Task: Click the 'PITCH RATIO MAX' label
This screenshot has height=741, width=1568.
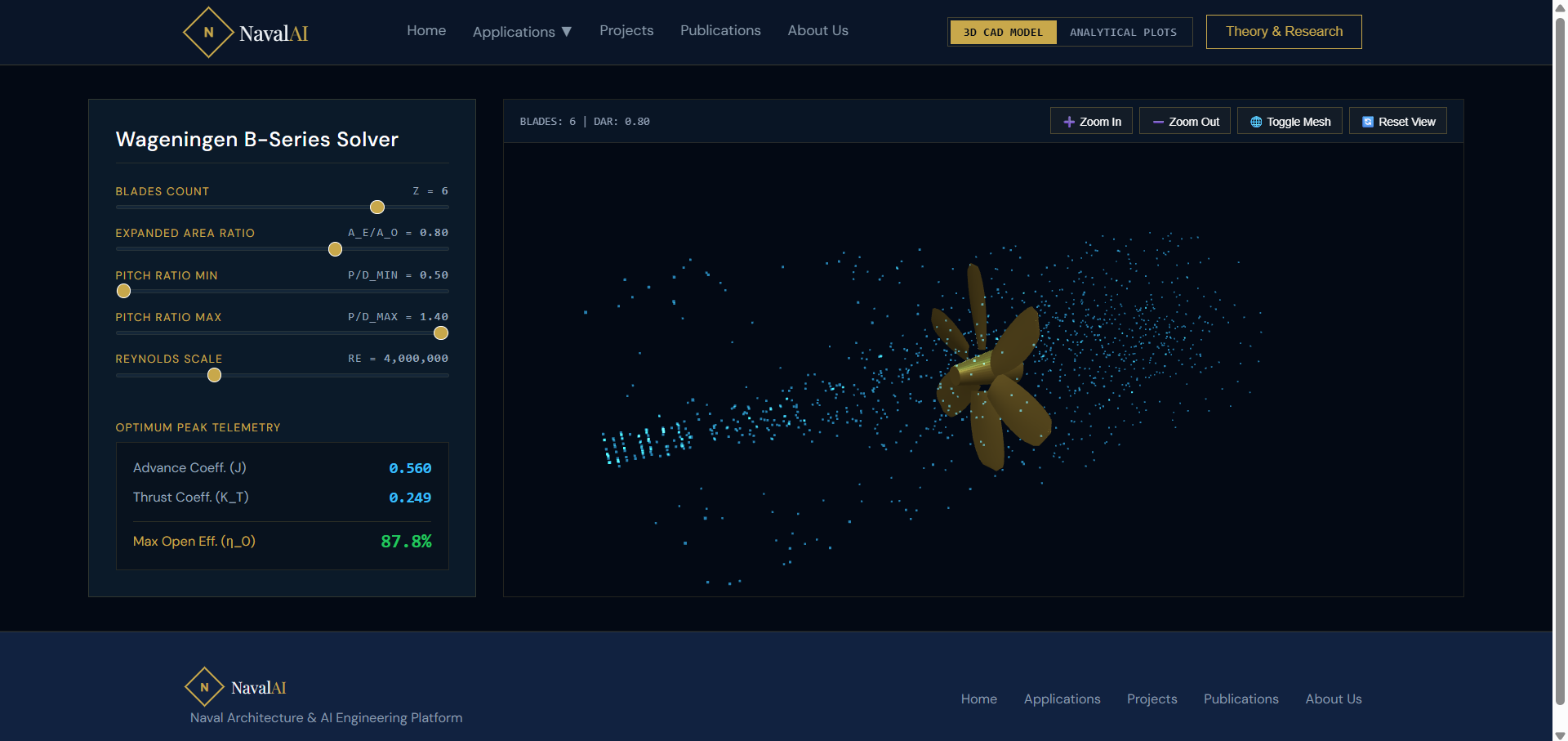Action: [168, 317]
